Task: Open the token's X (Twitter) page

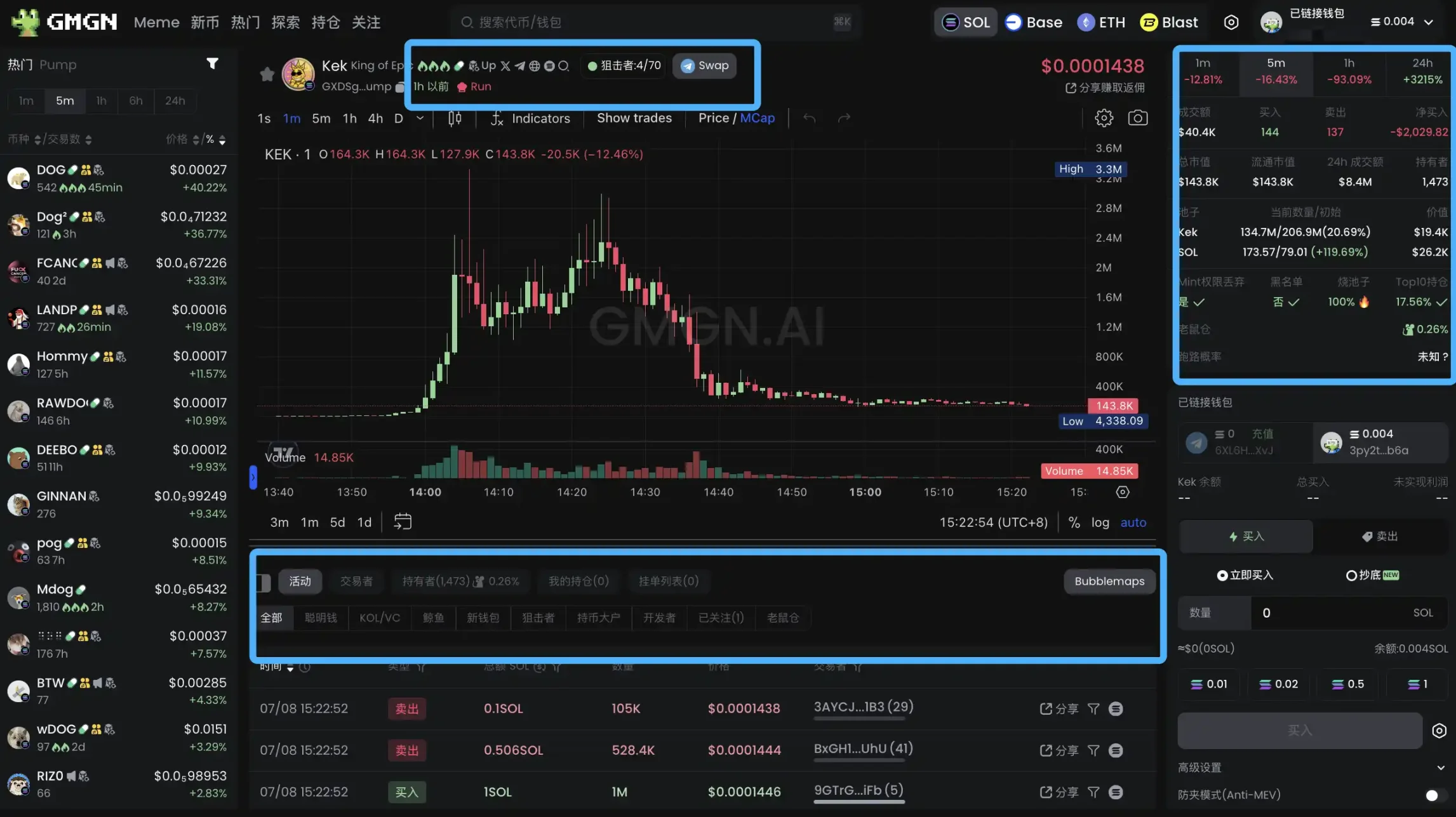Action: pos(505,65)
